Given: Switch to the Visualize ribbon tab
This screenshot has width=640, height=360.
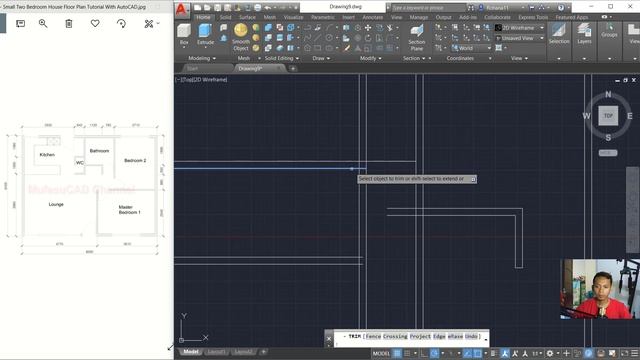Looking at the screenshot, I should [x=293, y=17].
